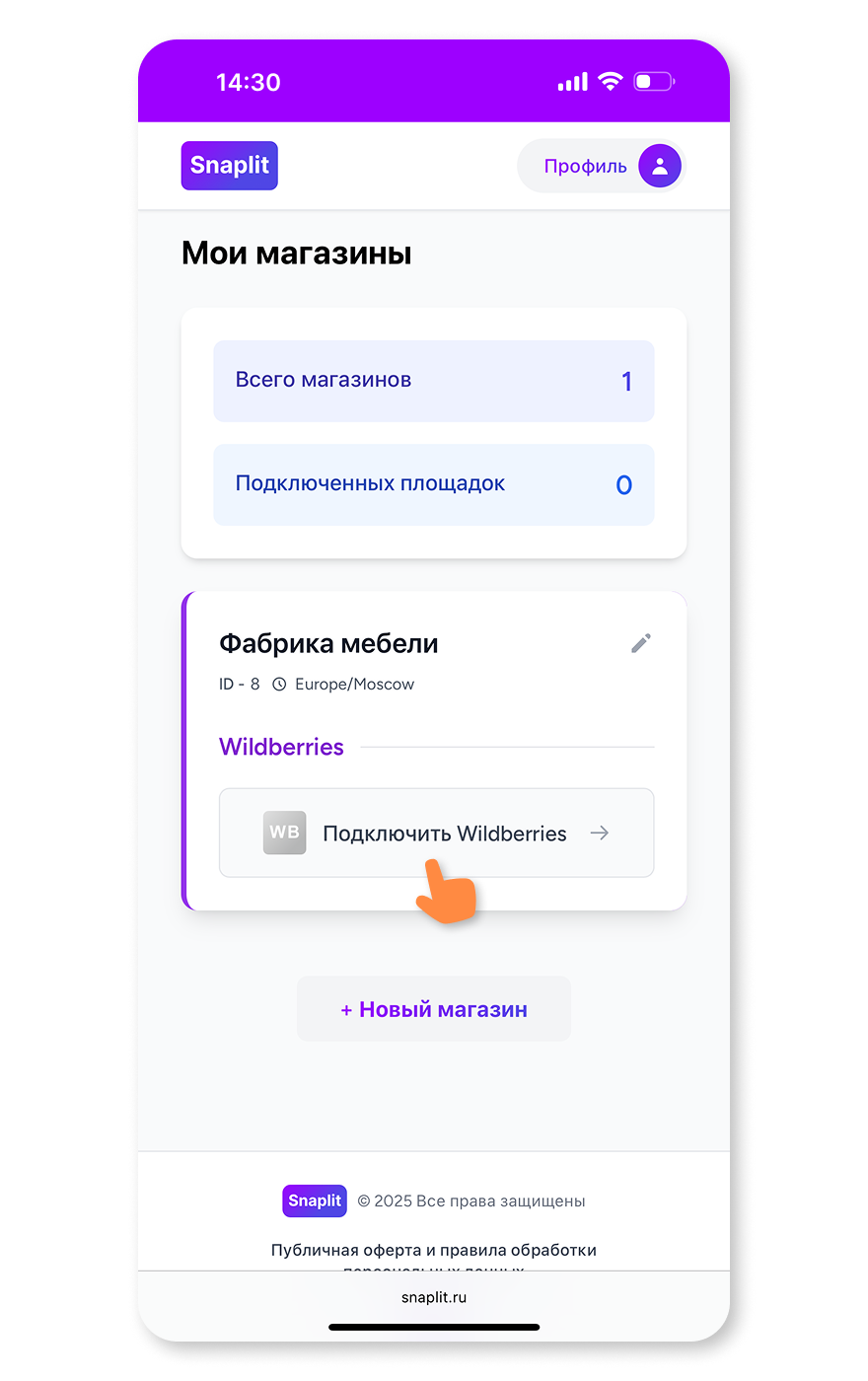The image size is (868, 1381).
Task: Select the Подключенных площадок stat card
Action: 434,484
